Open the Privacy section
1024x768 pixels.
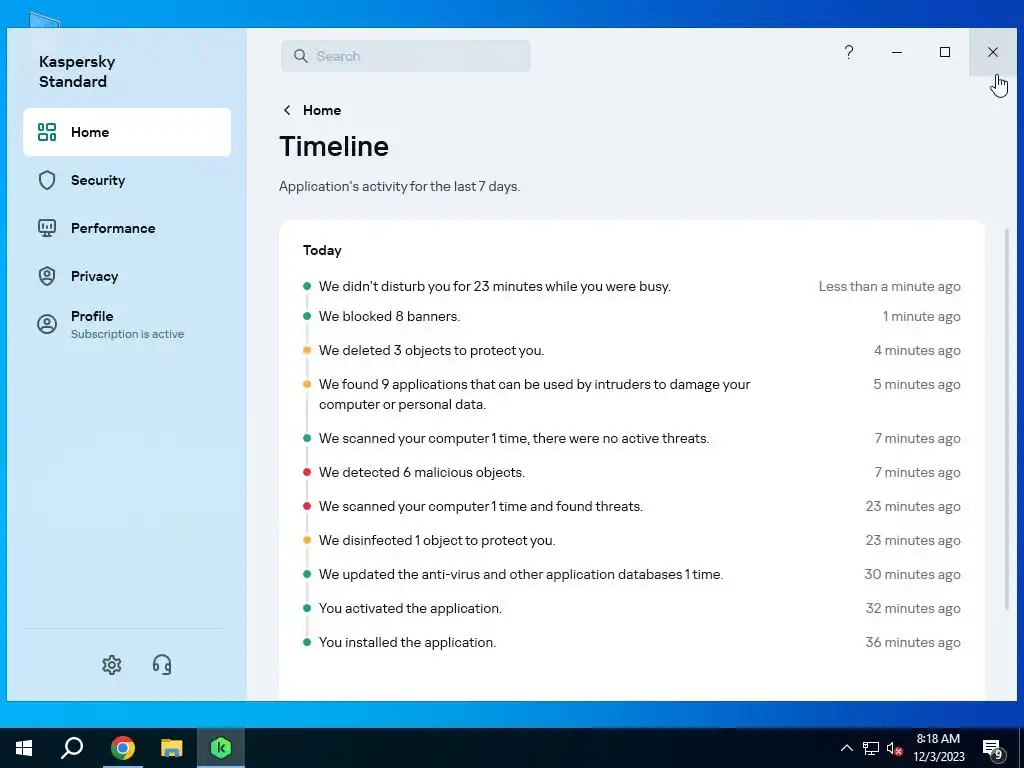pos(127,276)
